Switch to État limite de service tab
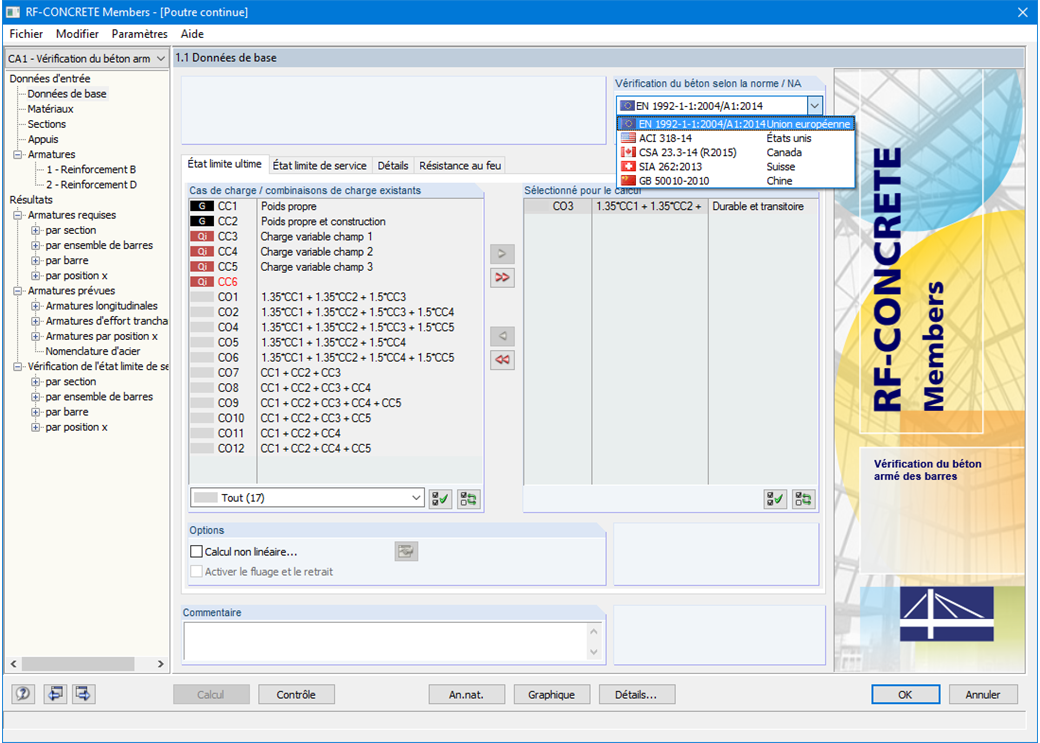This screenshot has width=1040, height=743. (320, 165)
